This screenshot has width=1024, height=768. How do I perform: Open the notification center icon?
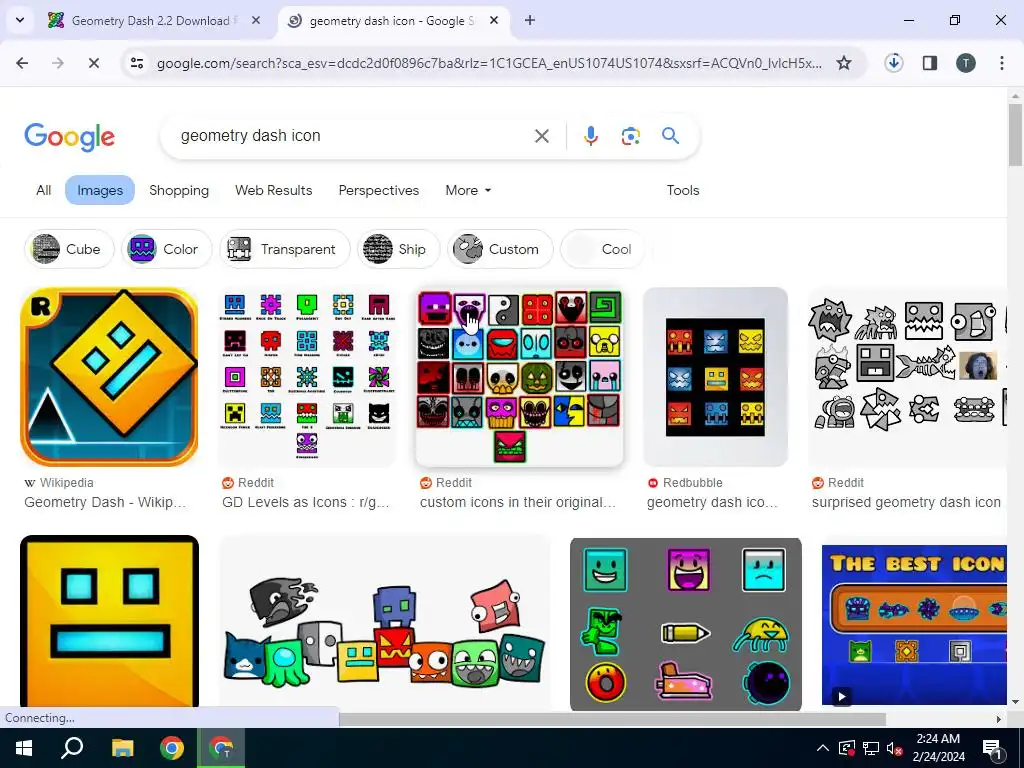tap(993, 748)
